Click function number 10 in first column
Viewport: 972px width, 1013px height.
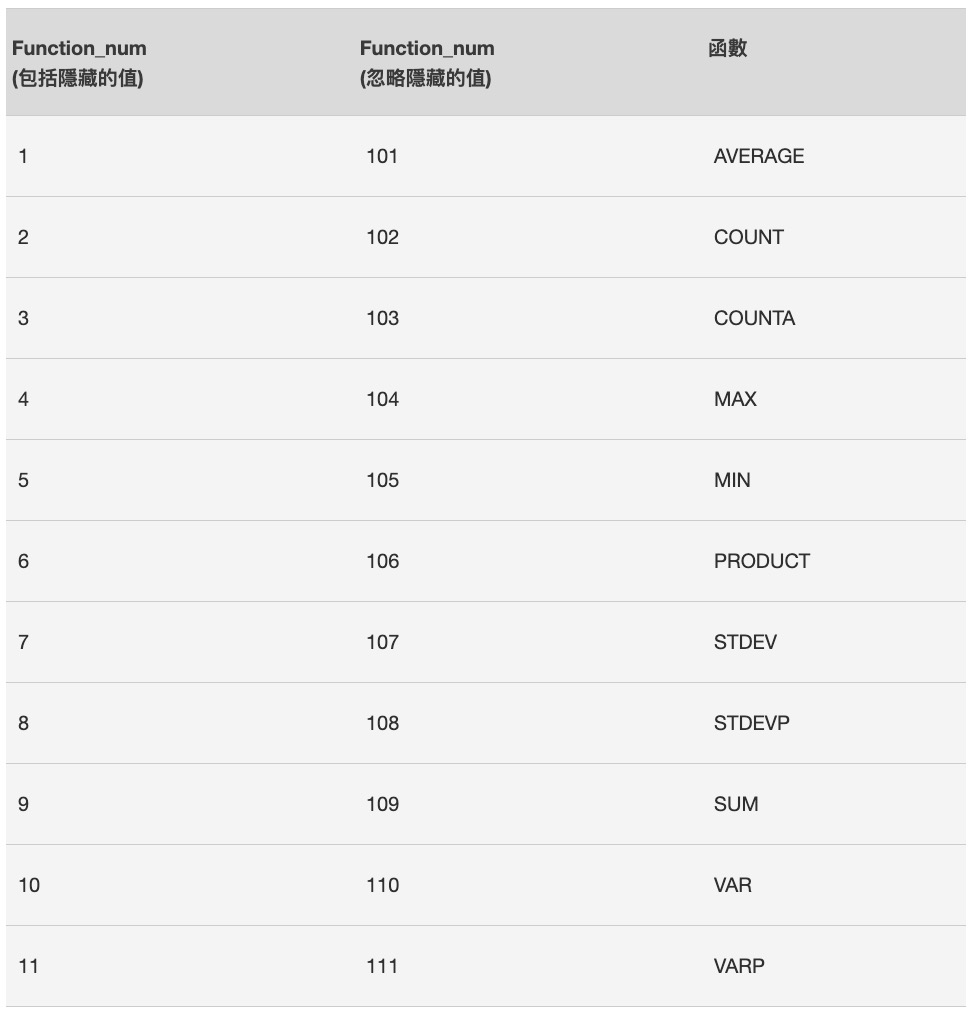click(29, 885)
